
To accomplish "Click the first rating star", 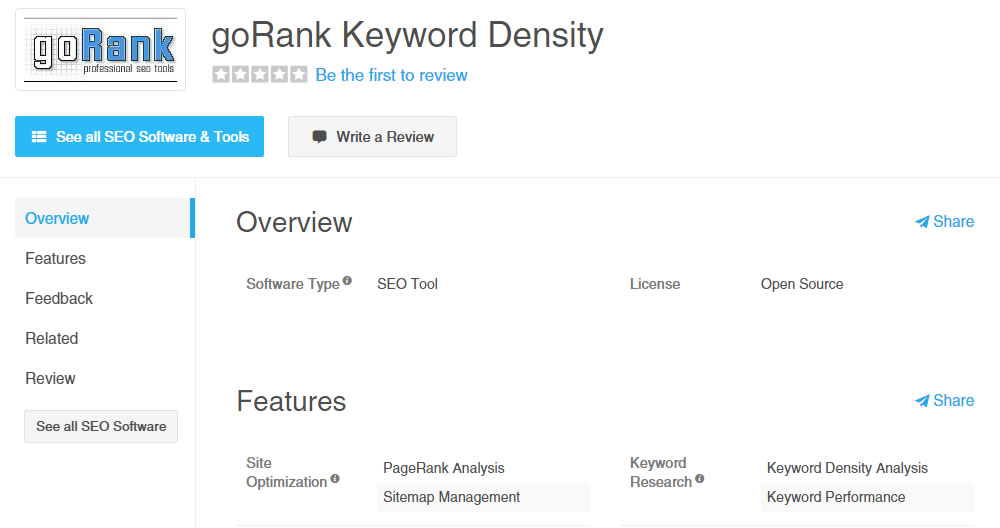I will click(221, 75).
